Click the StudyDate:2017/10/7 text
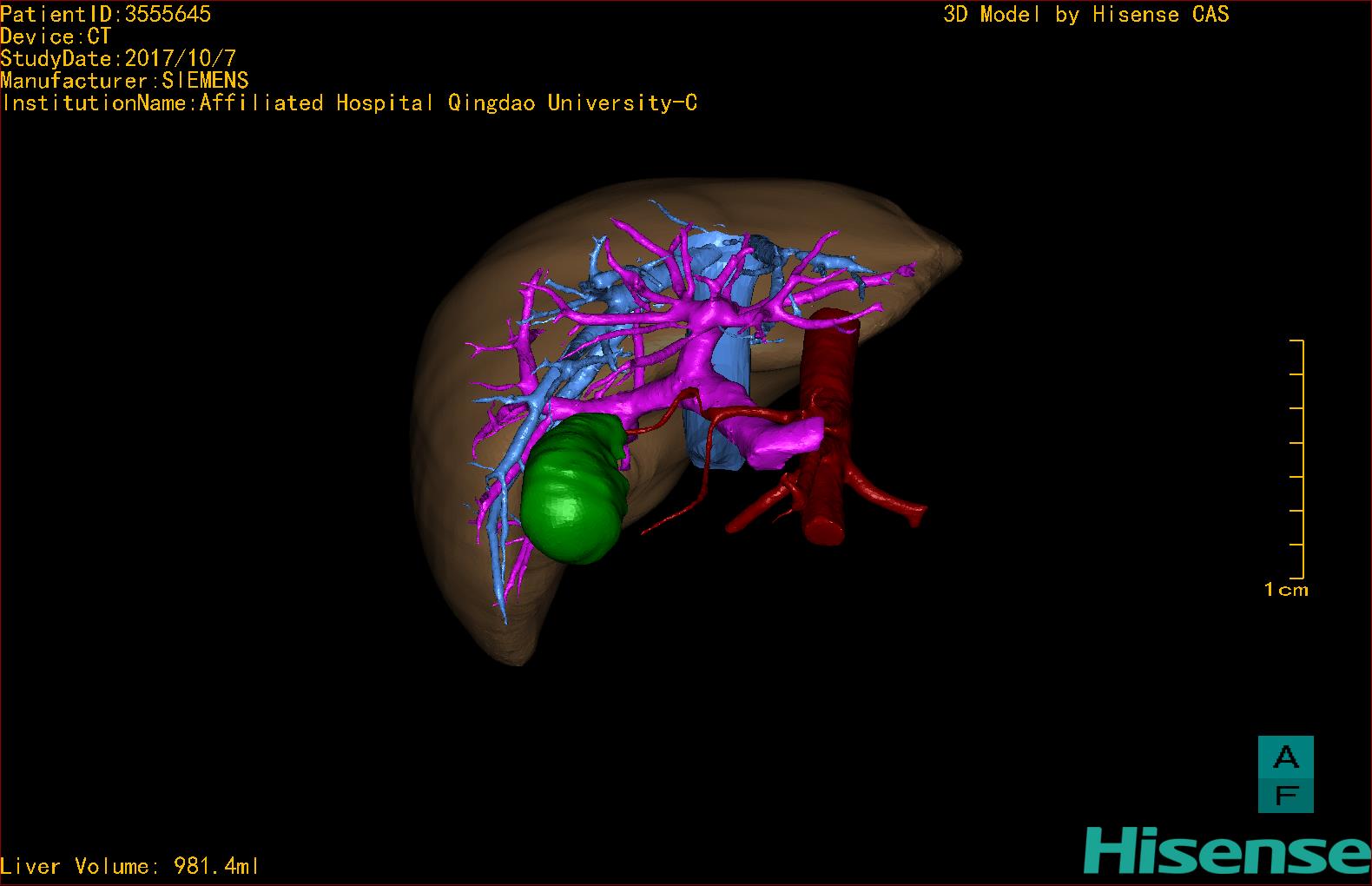This screenshot has width=1372, height=886. (118, 58)
